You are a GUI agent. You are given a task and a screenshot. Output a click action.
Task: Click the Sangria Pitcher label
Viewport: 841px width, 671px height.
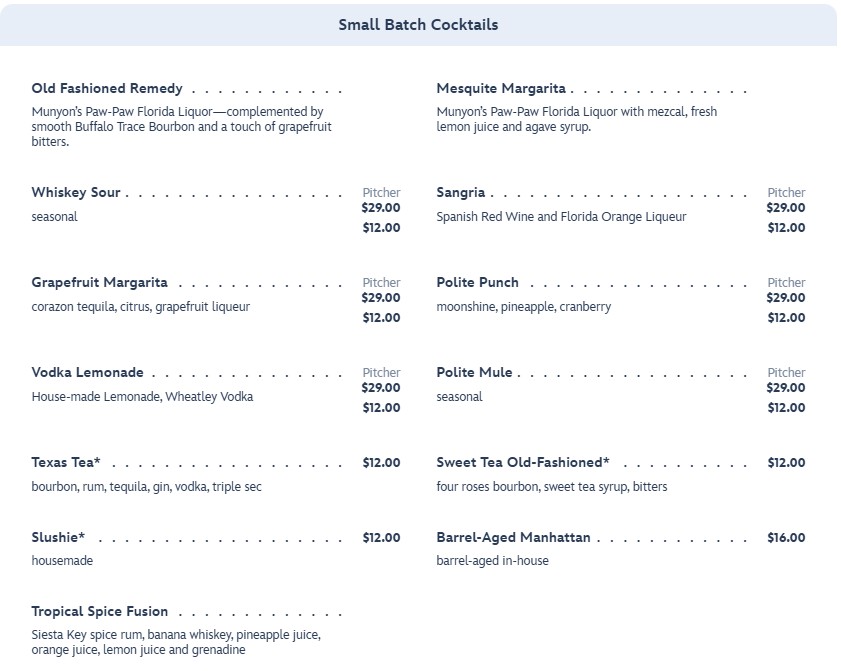(x=786, y=193)
